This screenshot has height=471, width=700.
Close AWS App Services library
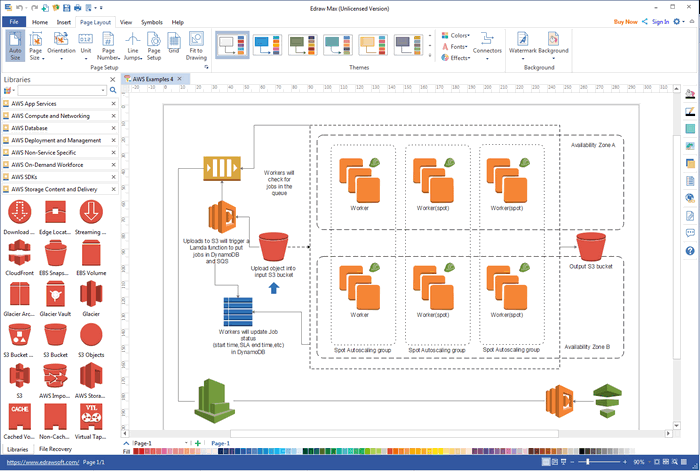pyautogui.click(x=113, y=104)
